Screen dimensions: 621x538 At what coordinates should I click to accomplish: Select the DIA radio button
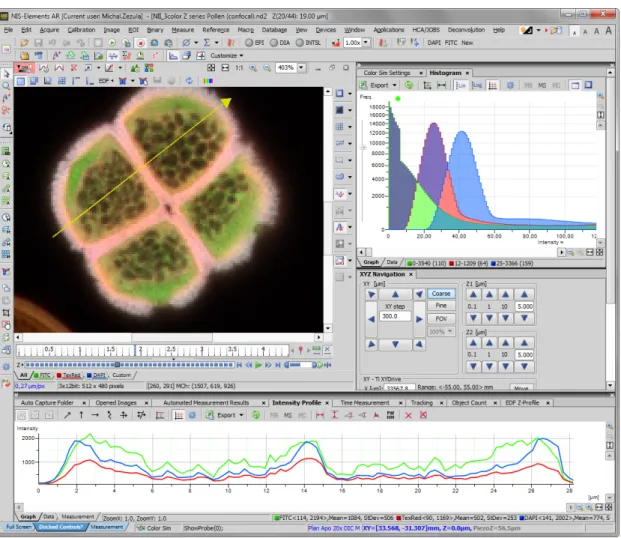pos(280,43)
